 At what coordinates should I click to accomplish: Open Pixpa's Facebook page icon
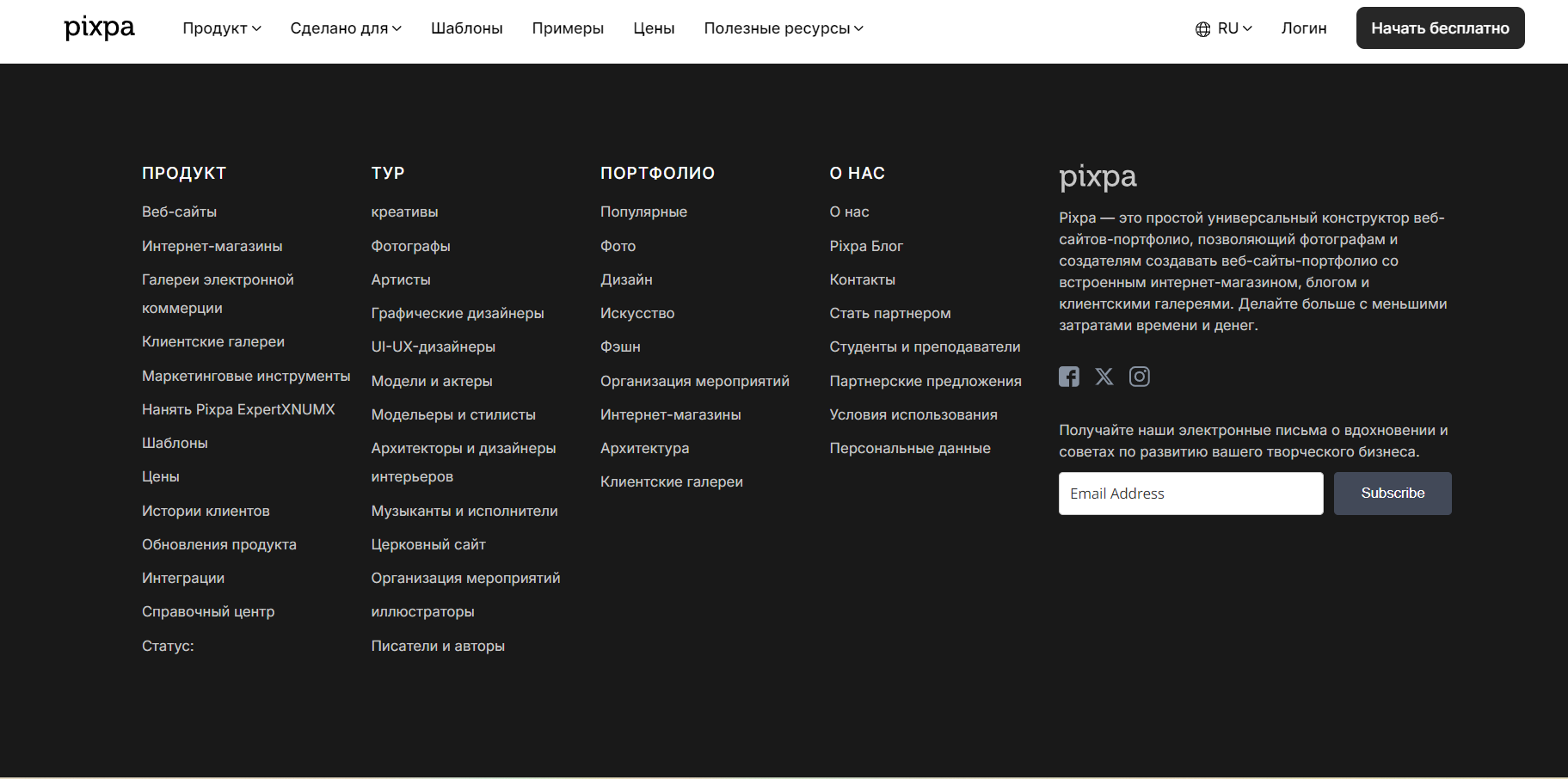coord(1068,377)
